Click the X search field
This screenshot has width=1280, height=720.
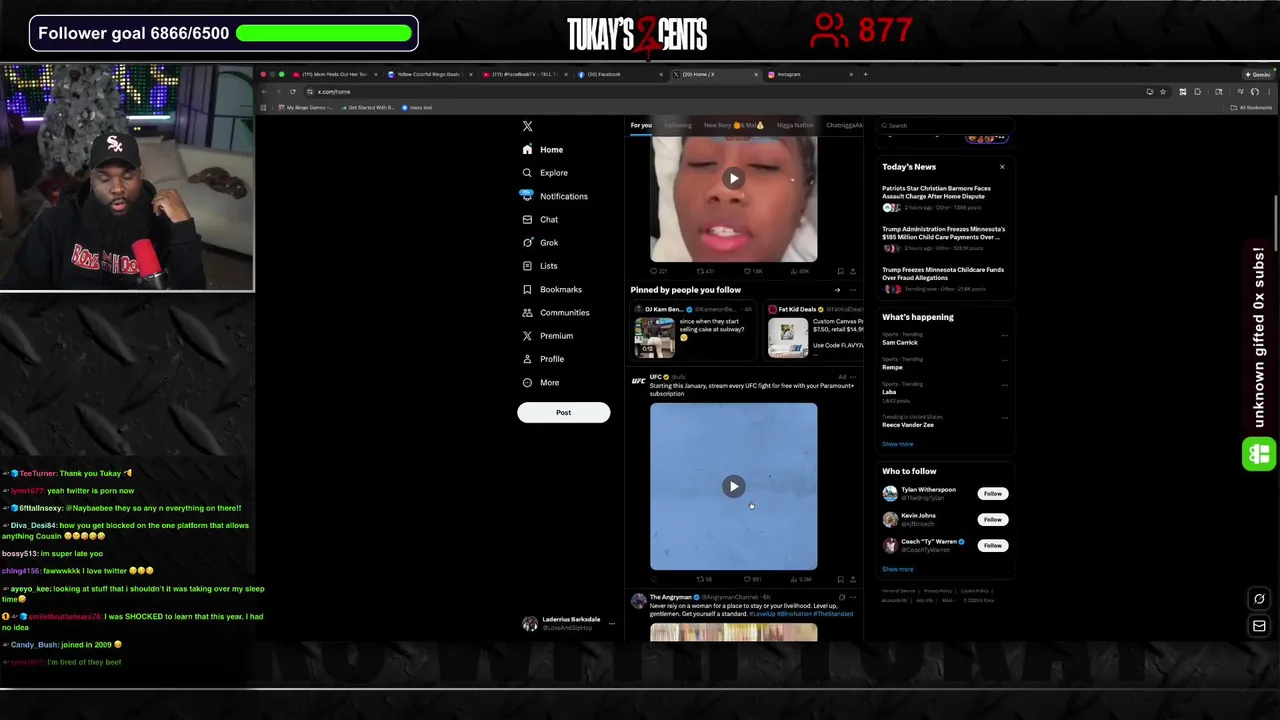point(945,125)
